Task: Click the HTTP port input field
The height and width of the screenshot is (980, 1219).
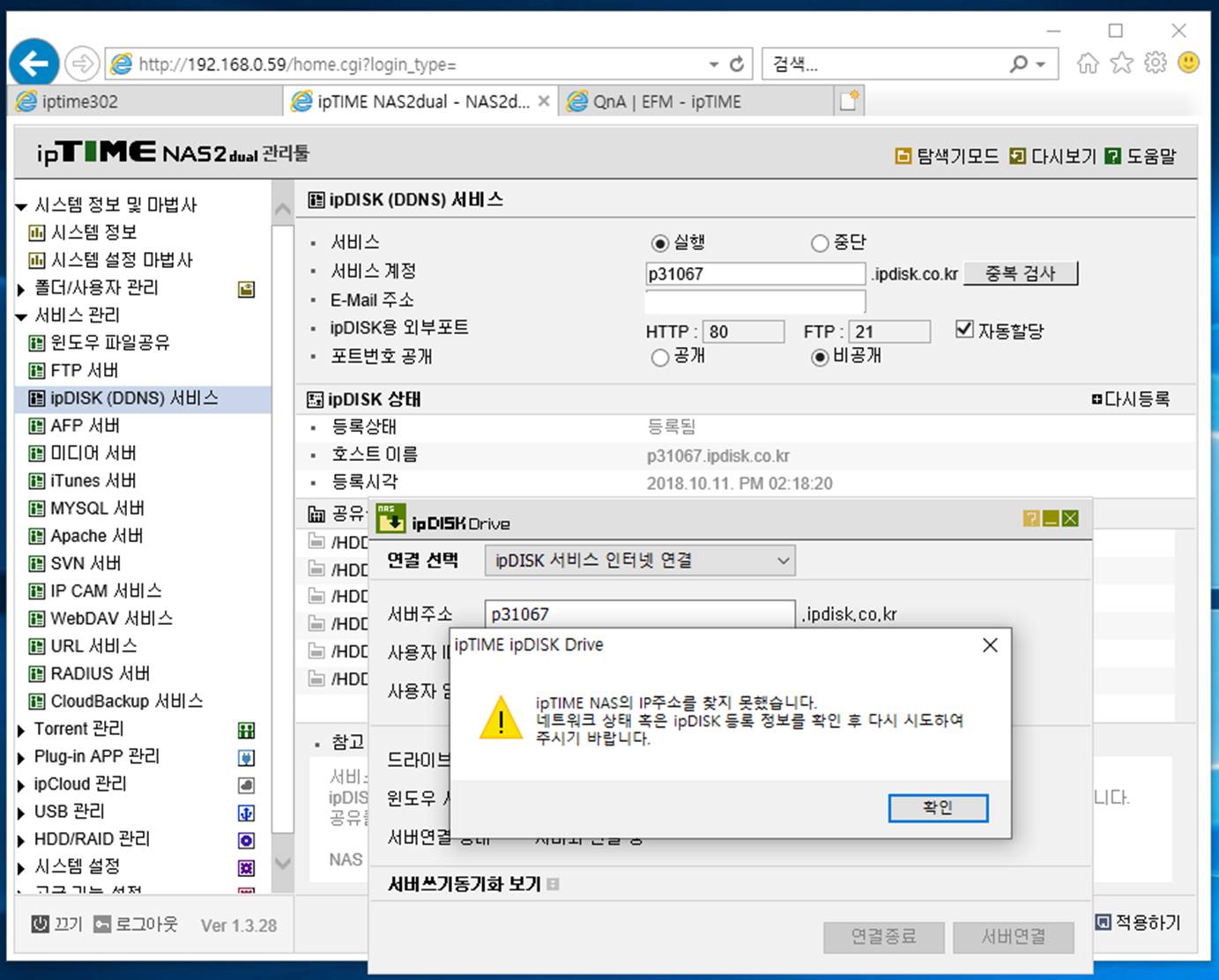Action: click(745, 331)
